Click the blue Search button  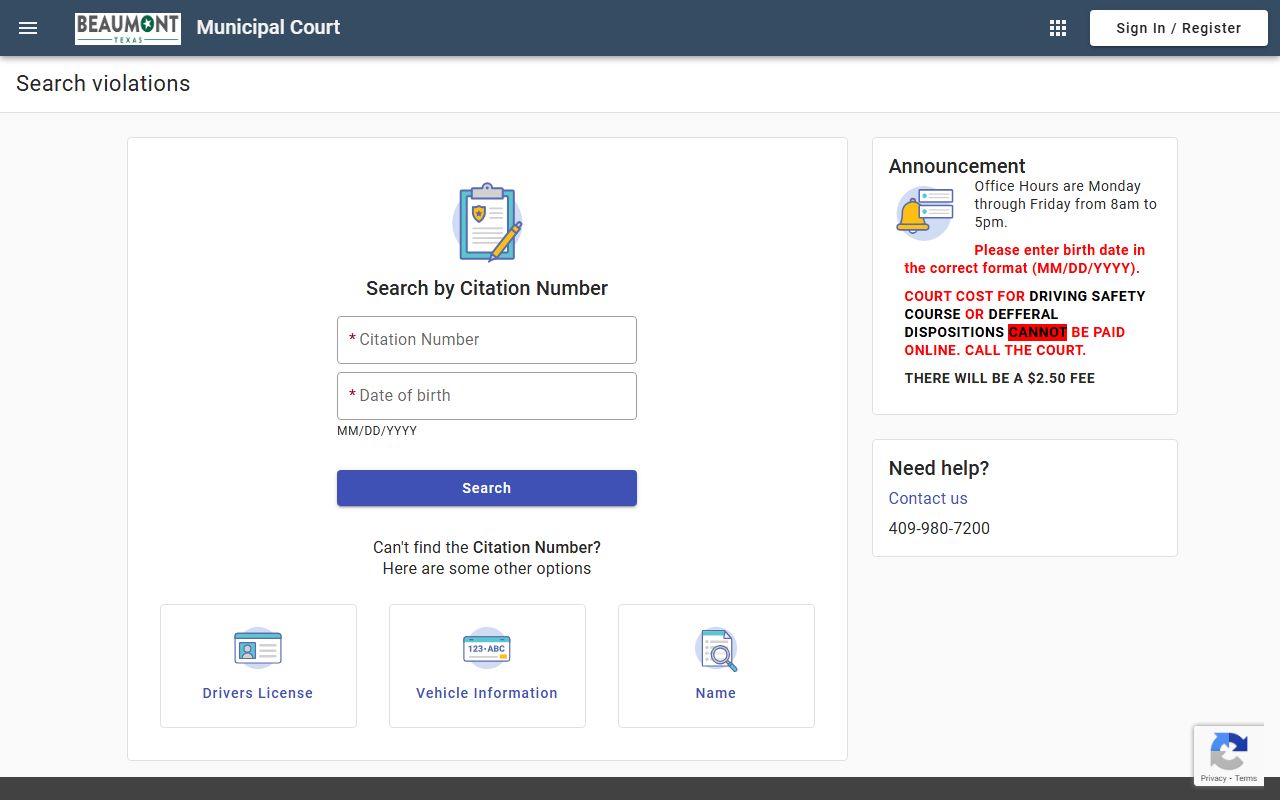pyautogui.click(x=487, y=488)
